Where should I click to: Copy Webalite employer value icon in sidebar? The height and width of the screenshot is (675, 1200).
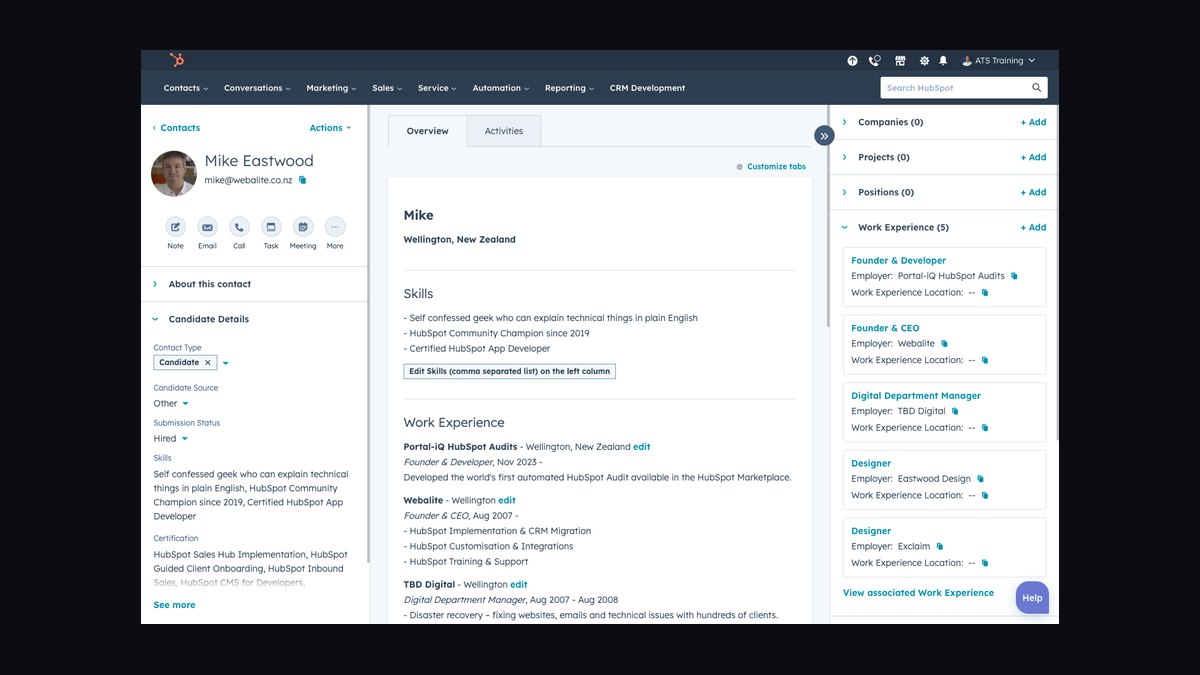point(944,344)
